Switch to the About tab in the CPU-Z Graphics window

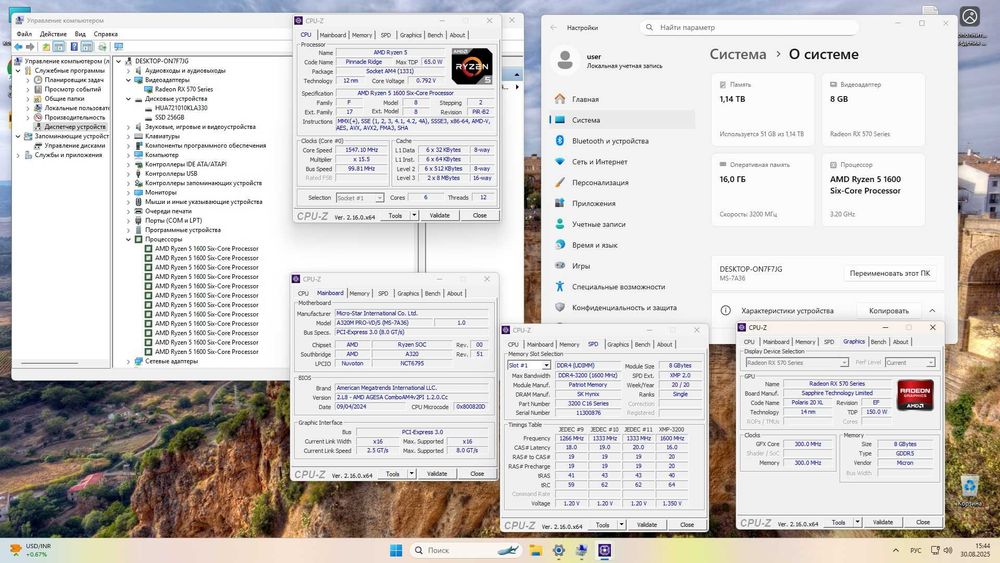(900, 342)
